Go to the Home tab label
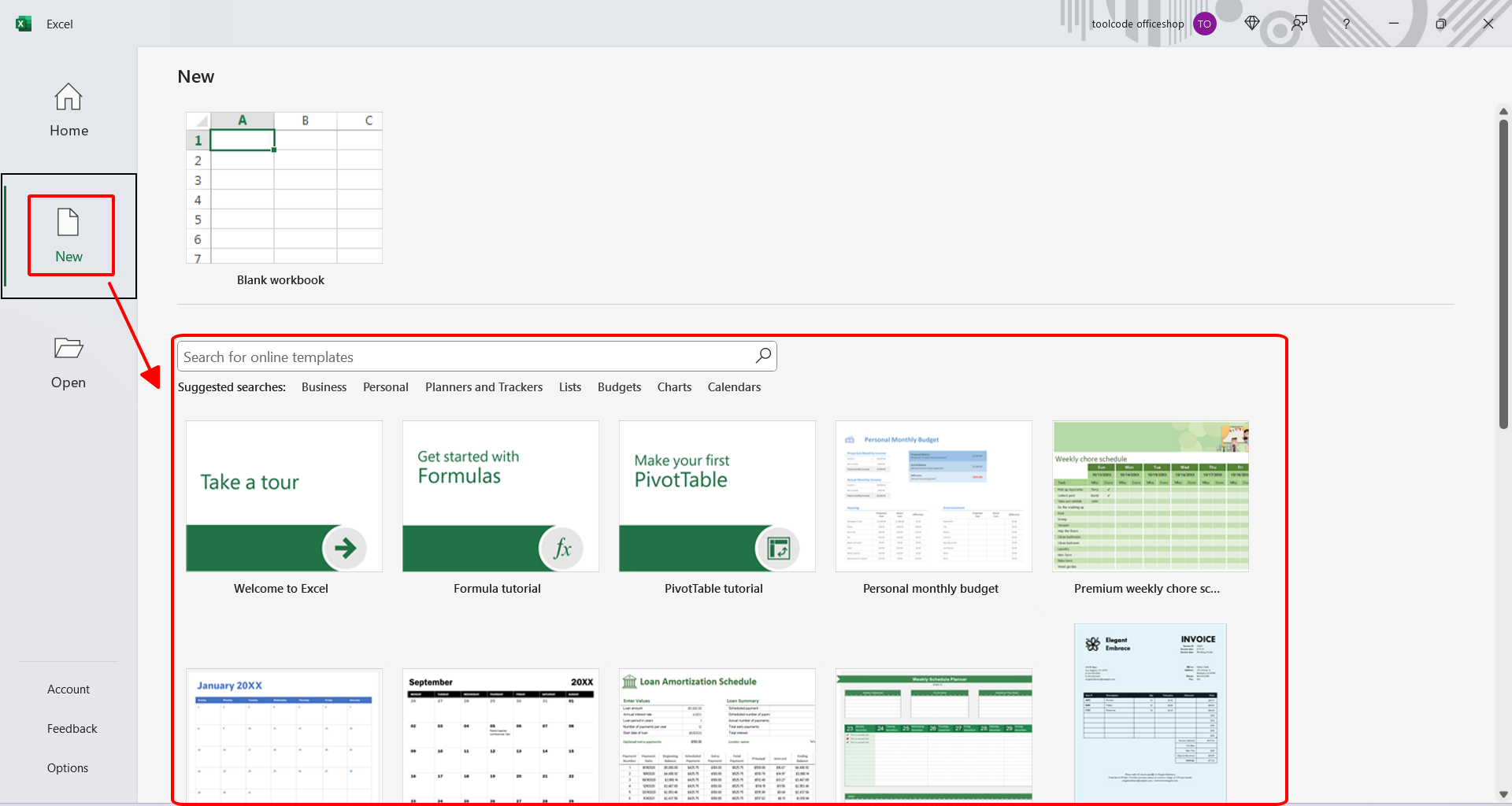The image size is (1512, 806). [69, 131]
